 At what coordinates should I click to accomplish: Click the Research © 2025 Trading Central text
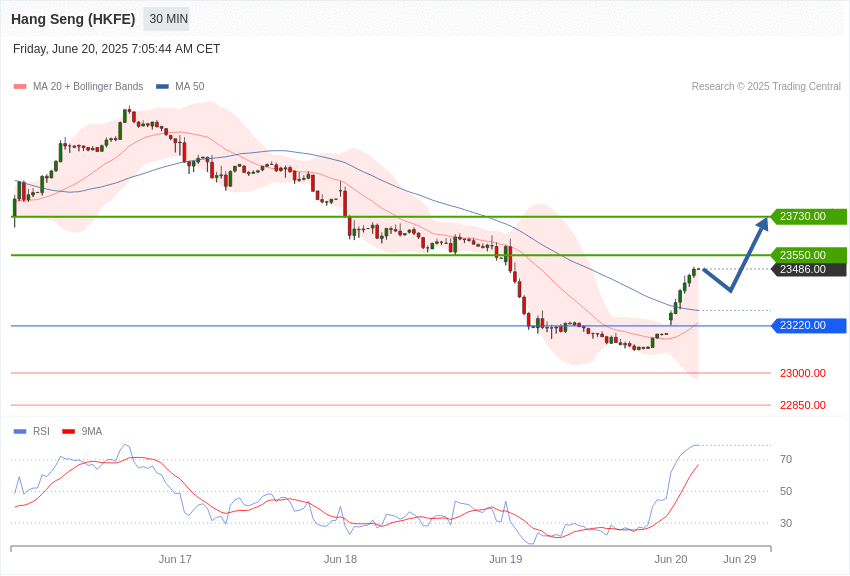[766, 86]
